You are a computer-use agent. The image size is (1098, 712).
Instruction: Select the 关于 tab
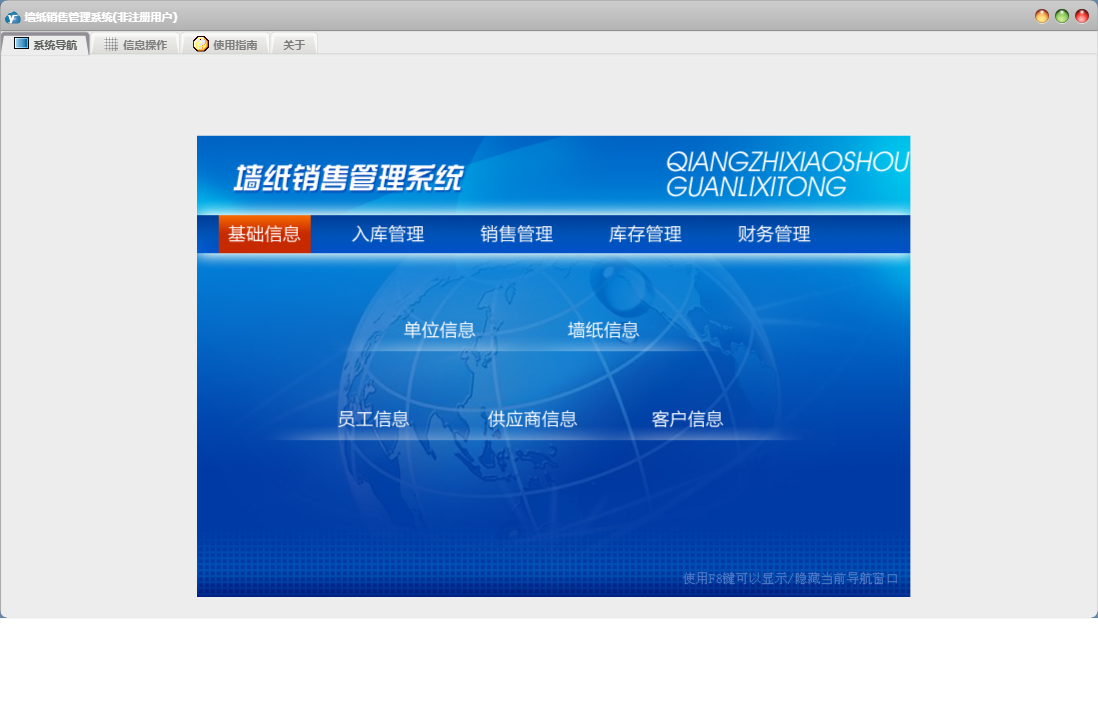(x=294, y=45)
